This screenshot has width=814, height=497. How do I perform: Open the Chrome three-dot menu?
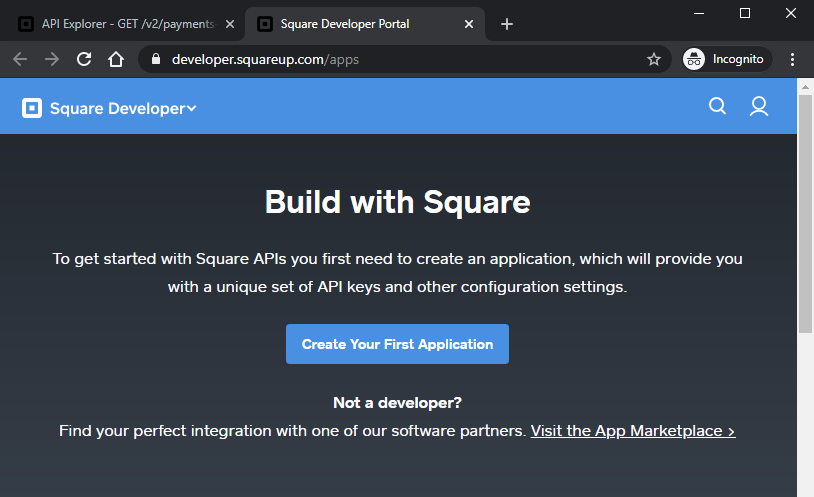coord(792,59)
